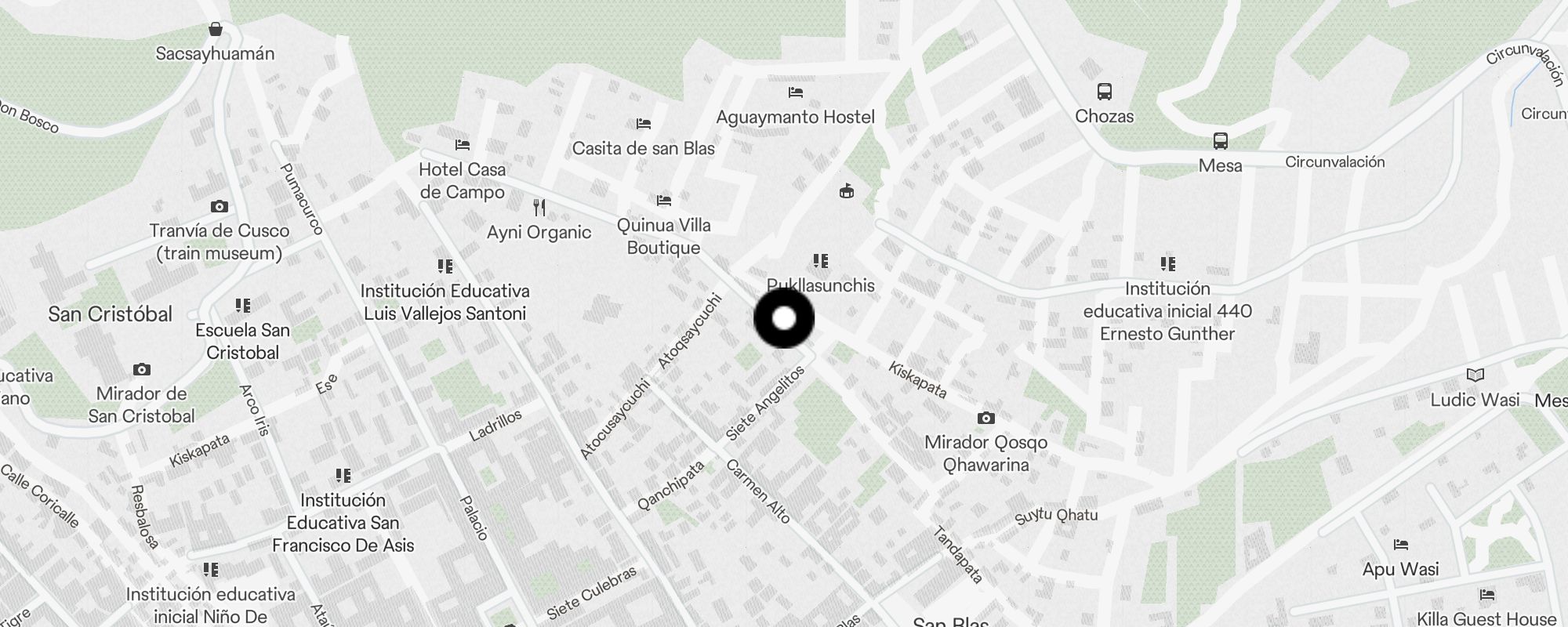Image resolution: width=1568 pixels, height=627 pixels.
Task: Open the Quinua Villa Boutique label
Action: coord(664,237)
